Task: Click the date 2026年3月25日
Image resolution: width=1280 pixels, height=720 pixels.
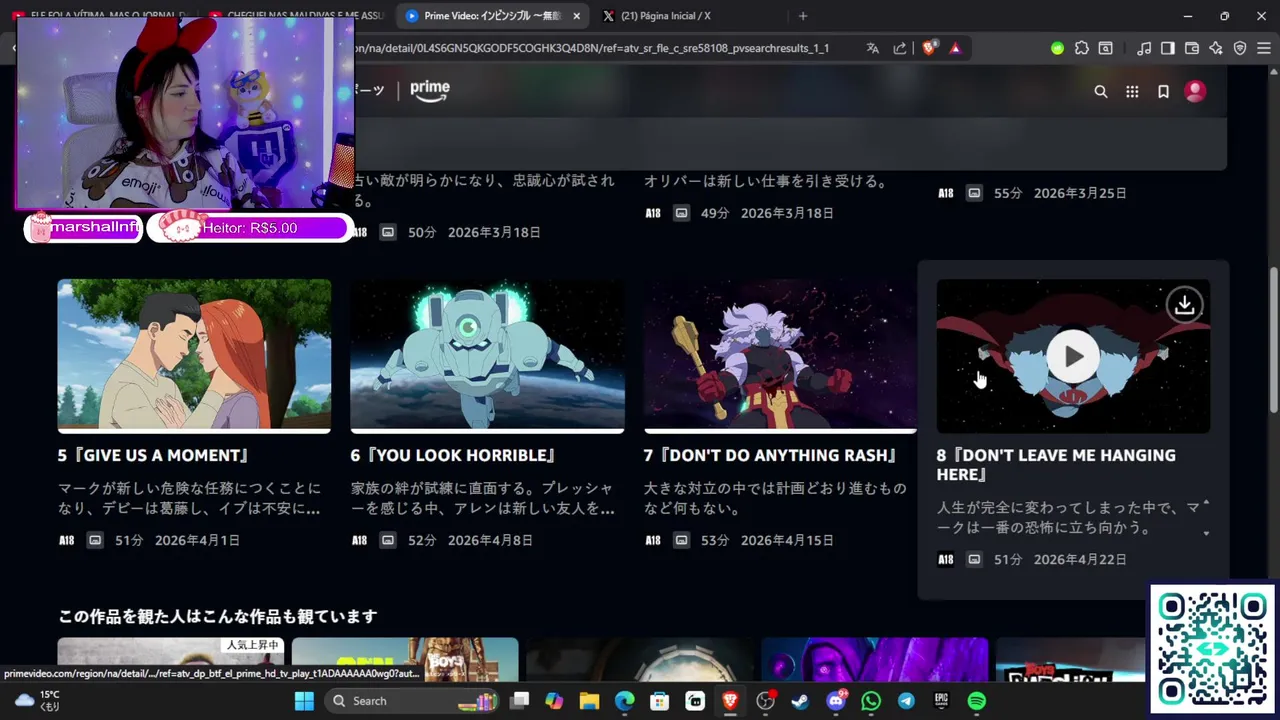Action: tap(1080, 193)
